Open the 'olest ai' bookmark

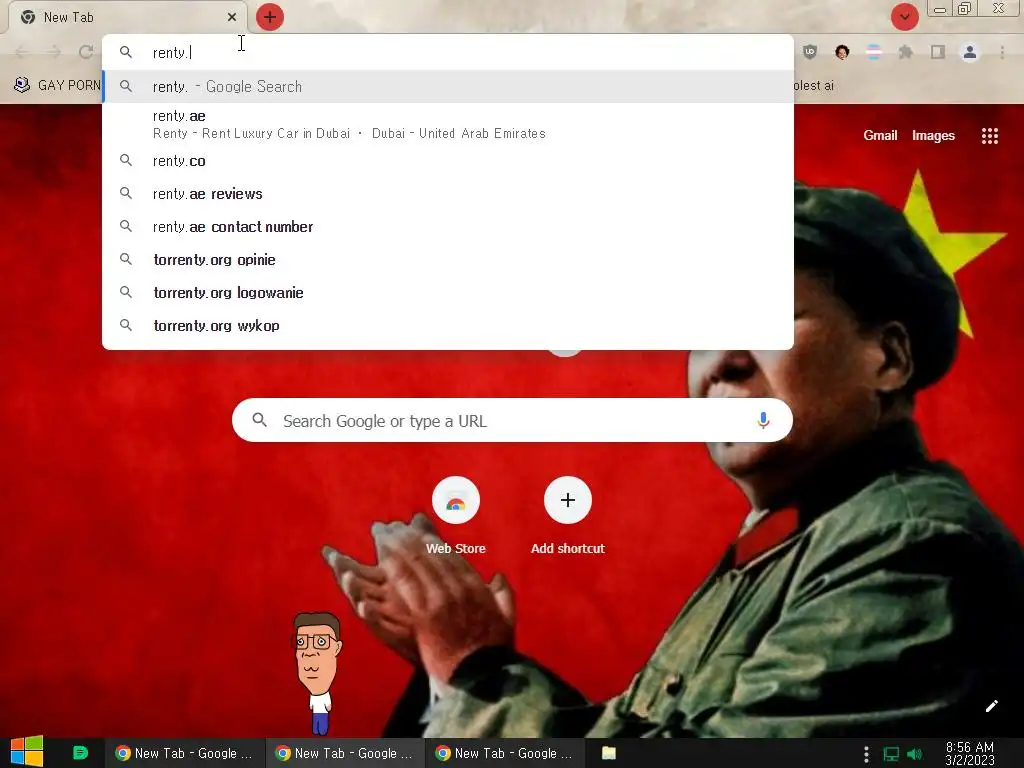[814, 85]
